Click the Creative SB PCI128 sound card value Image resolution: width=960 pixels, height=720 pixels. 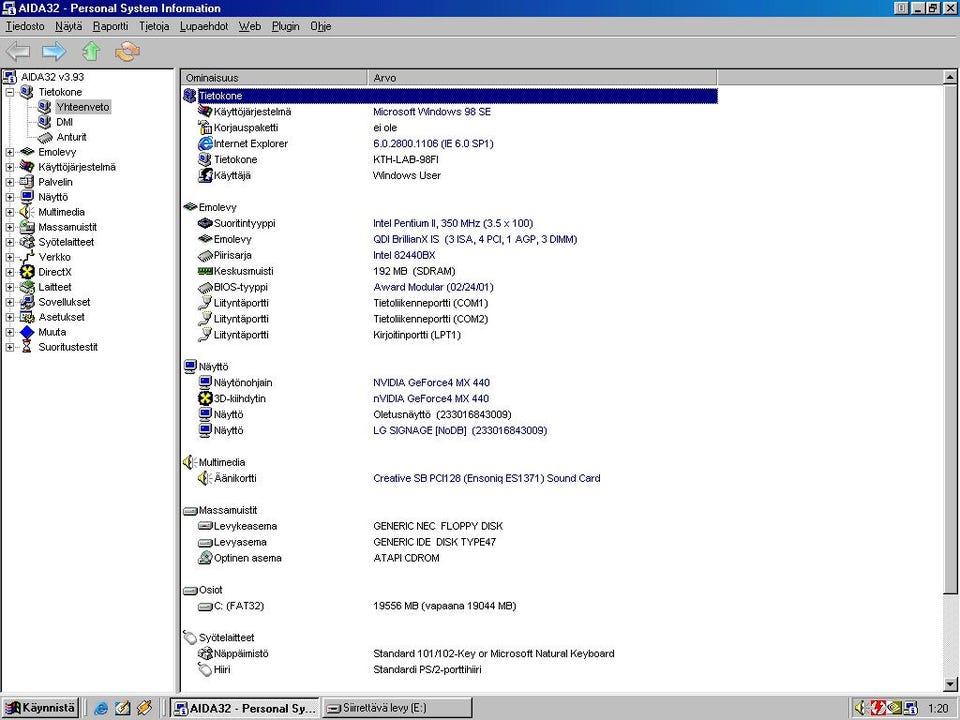pyautogui.click(x=487, y=478)
